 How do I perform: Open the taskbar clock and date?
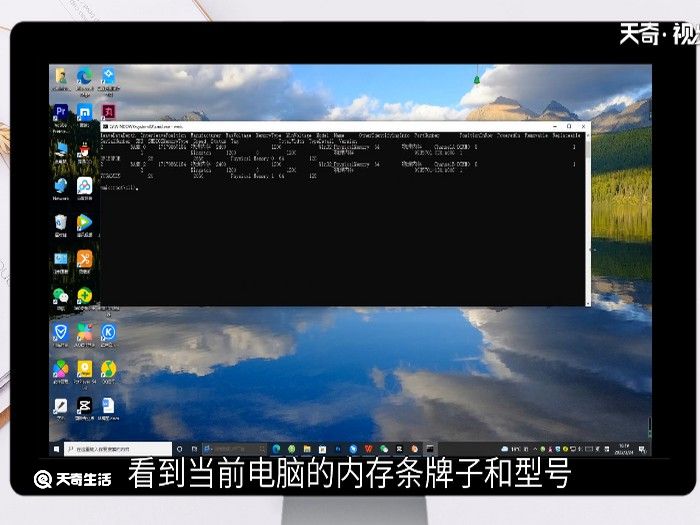coord(624,449)
